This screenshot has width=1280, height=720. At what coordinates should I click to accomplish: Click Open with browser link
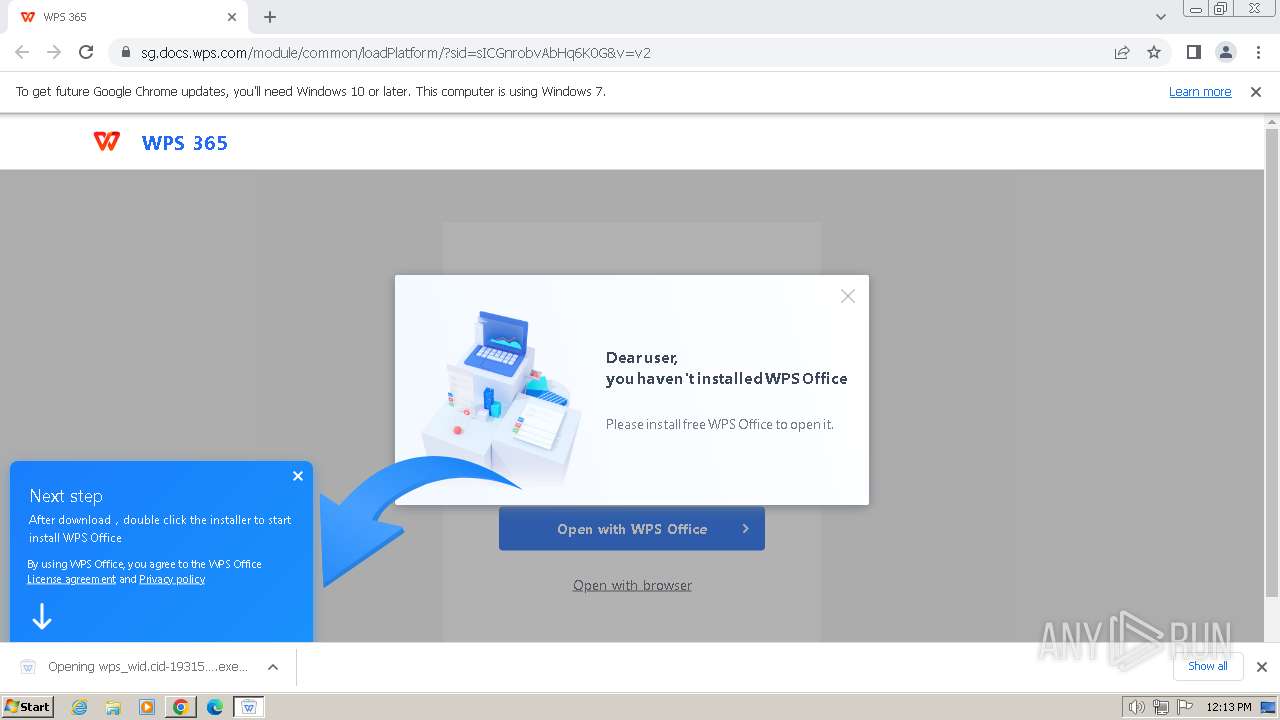(632, 585)
